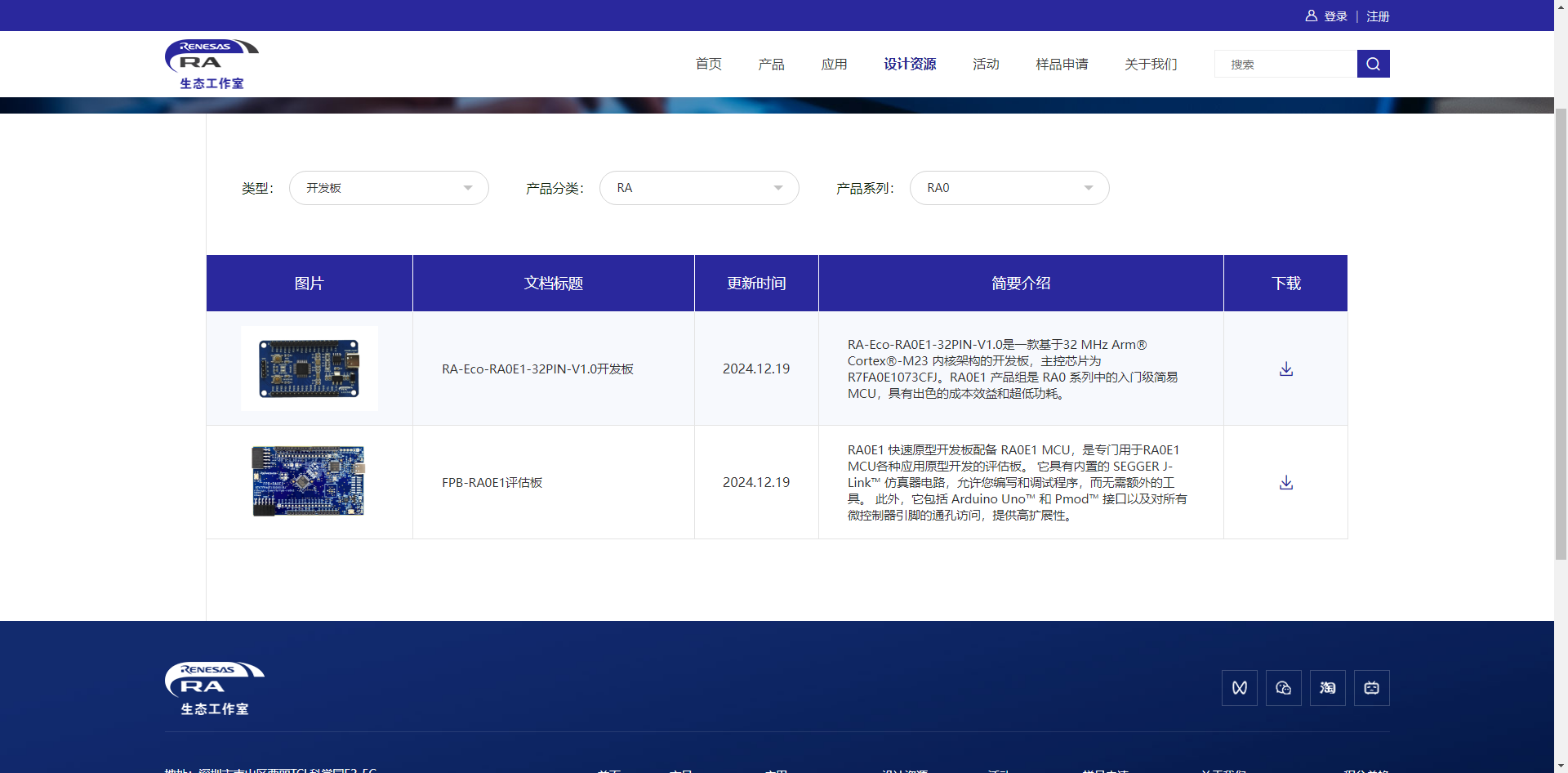The image size is (1568, 773).
Task: Expand the 类型 dropdown showing 开发板
Action: (389, 188)
